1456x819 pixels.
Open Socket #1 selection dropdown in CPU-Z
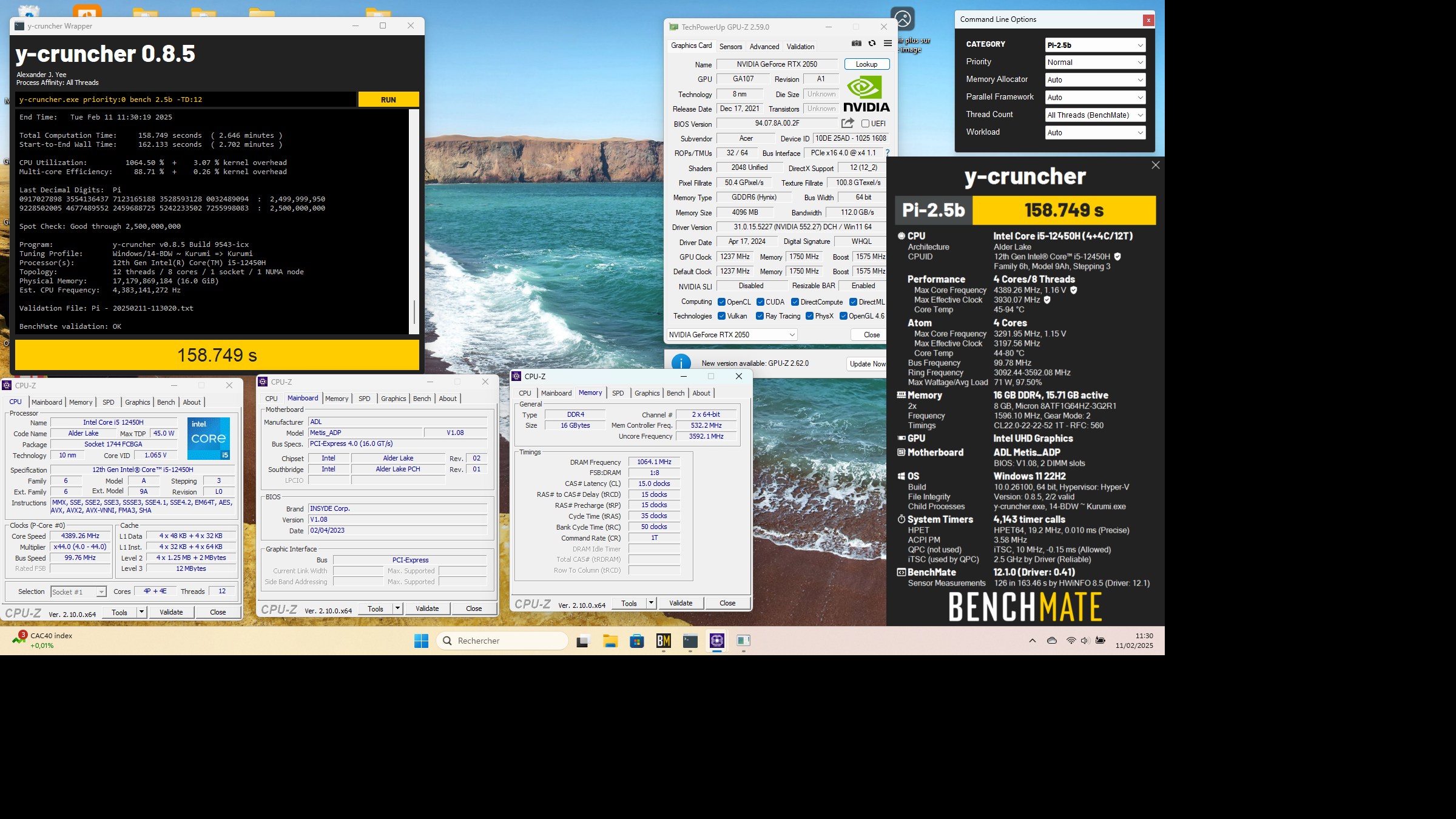point(78,591)
